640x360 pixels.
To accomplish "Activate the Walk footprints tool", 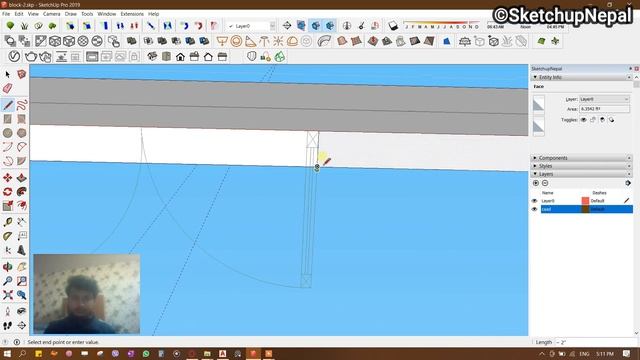I will tap(7, 325).
